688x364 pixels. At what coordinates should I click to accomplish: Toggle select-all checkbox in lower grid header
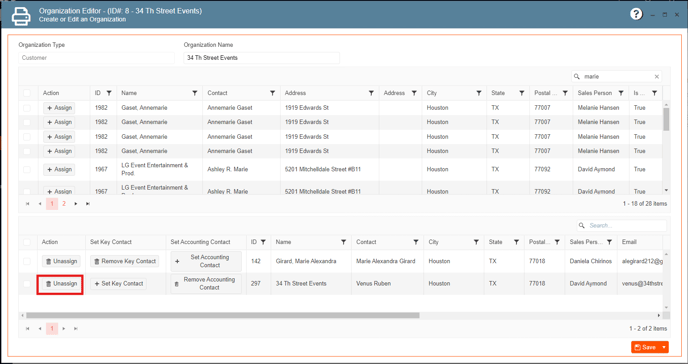pyautogui.click(x=27, y=242)
